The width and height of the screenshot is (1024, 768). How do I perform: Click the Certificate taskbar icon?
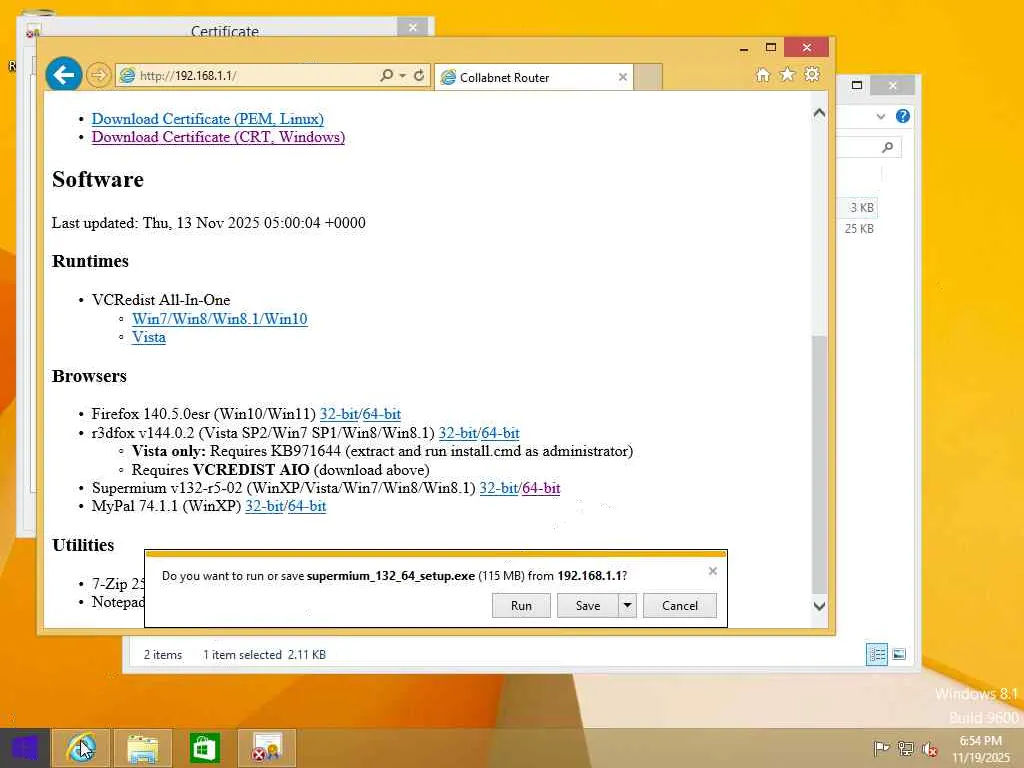point(266,748)
